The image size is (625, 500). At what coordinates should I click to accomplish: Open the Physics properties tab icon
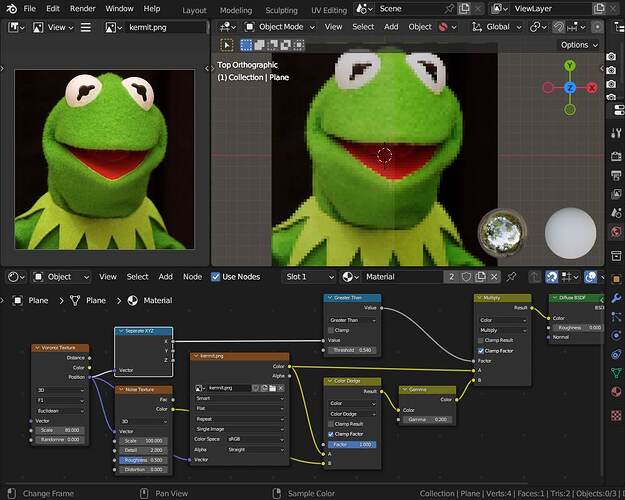pyautogui.click(x=616, y=335)
